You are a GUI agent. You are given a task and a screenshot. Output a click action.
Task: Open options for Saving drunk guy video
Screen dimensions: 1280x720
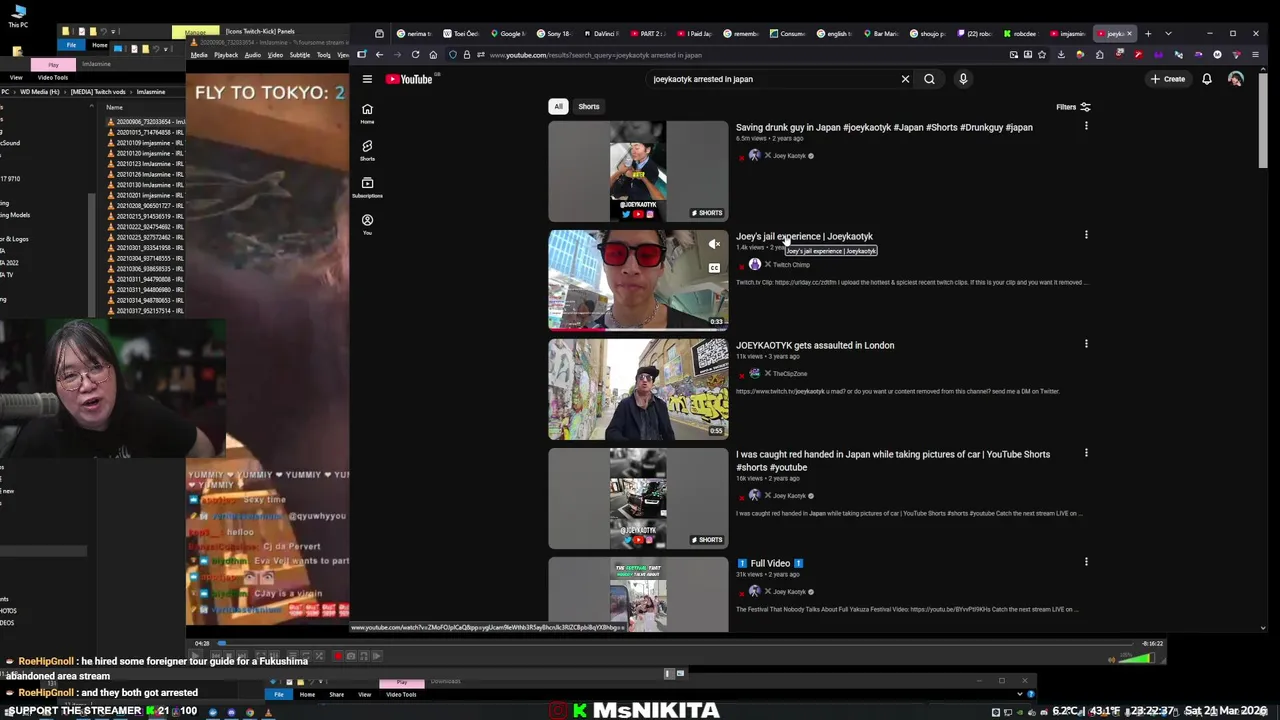pyautogui.click(x=1086, y=126)
